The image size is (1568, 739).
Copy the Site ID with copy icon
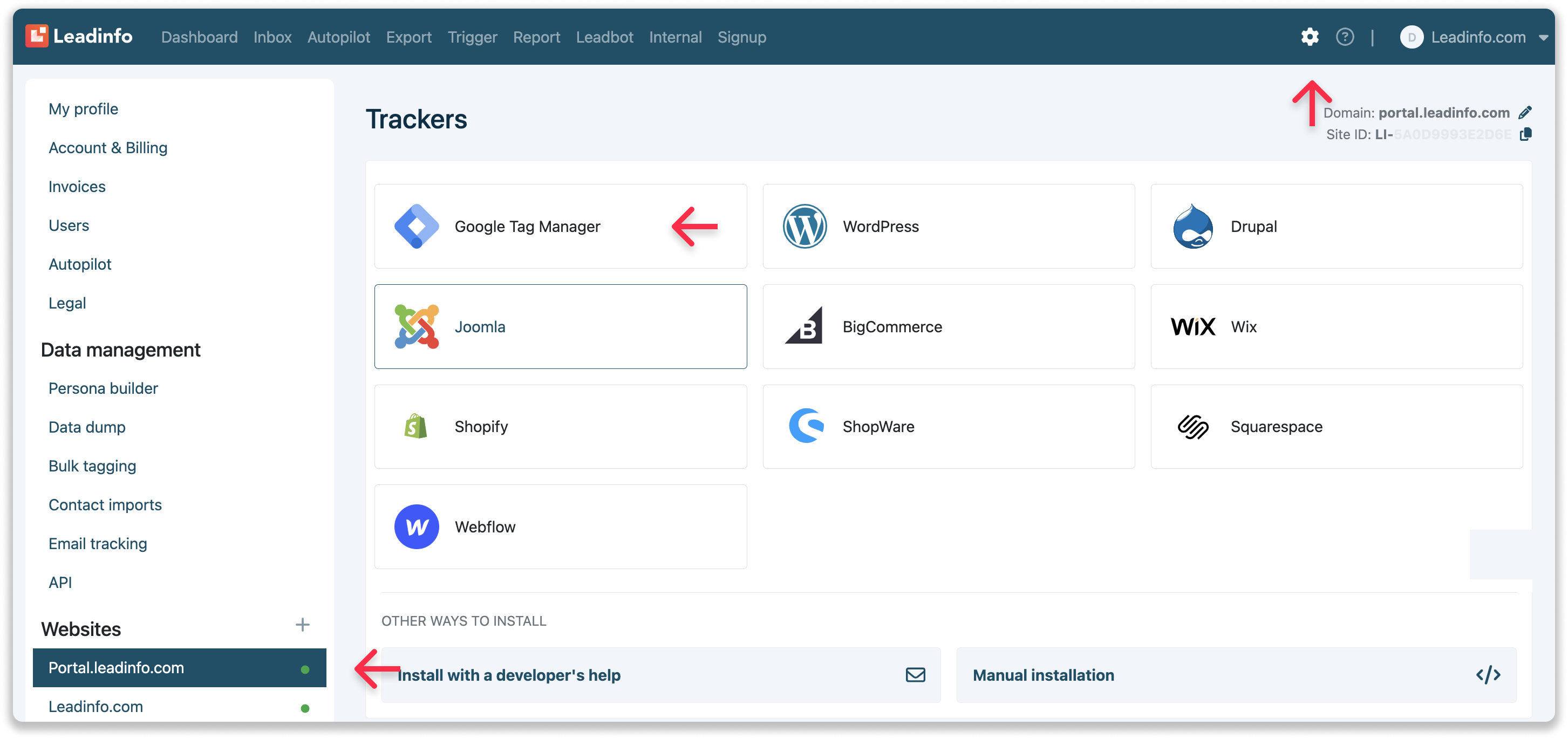[x=1525, y=134]
